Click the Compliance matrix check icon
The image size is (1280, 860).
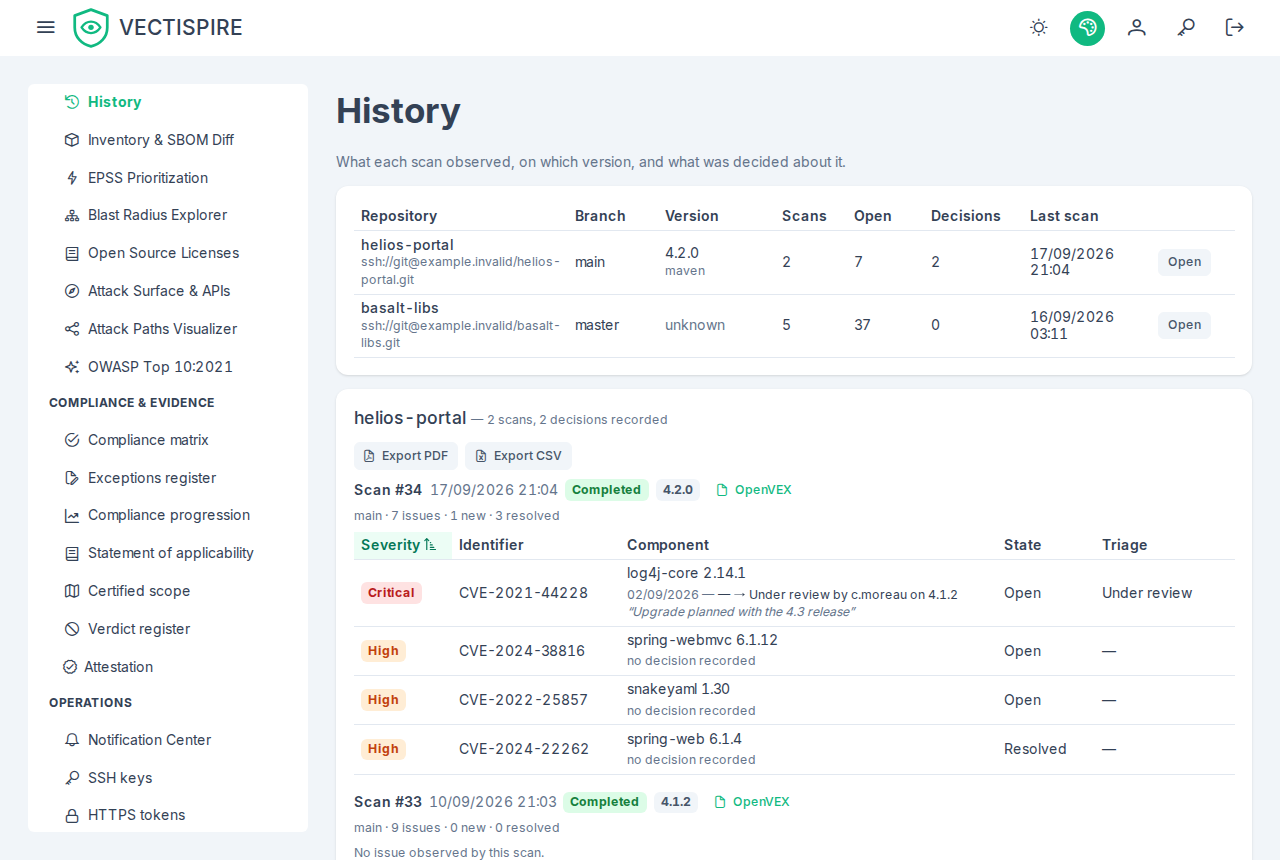click(x=72, y=440)
